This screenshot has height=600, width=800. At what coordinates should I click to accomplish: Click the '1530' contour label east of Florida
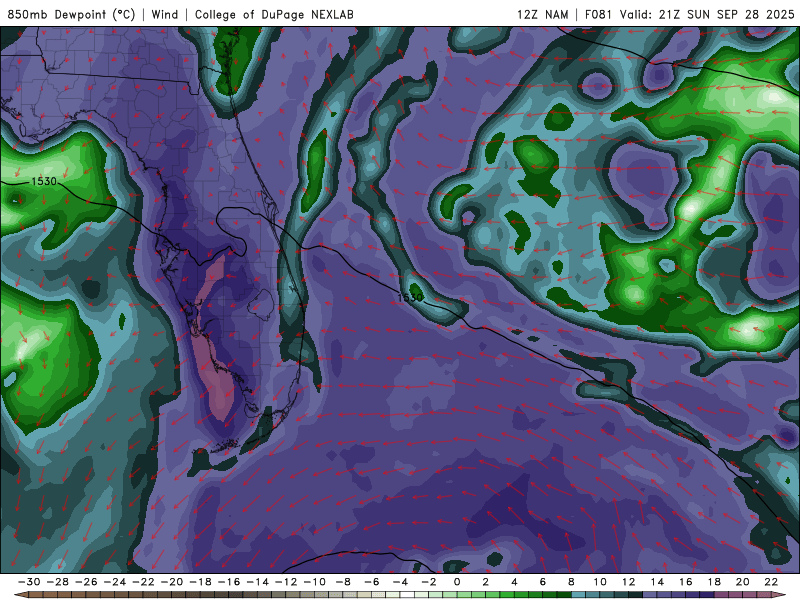410,297
